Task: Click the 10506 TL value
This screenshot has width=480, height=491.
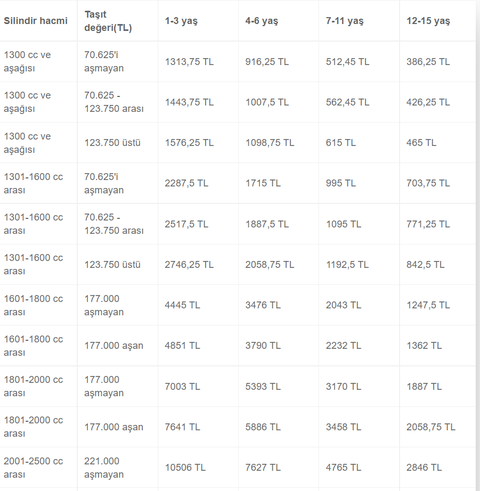Action: 185,468
